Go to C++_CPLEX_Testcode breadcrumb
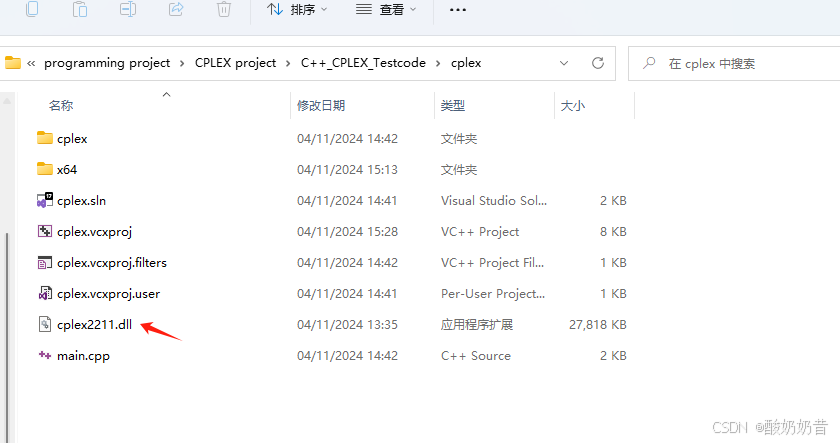Image resolution: width=840 pixels, height=443 pixels. point(363,63)
